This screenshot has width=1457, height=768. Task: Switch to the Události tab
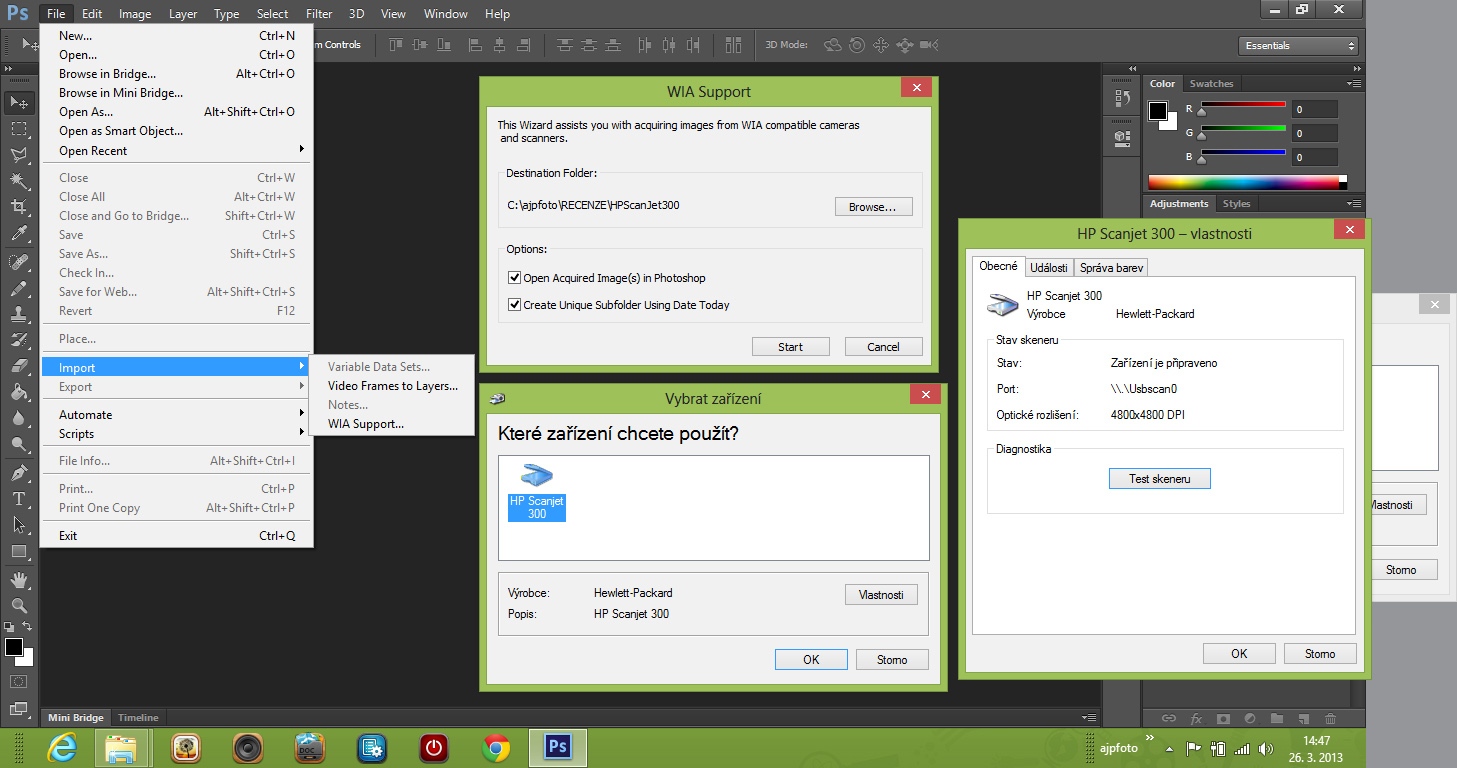tap(1049, 267)
